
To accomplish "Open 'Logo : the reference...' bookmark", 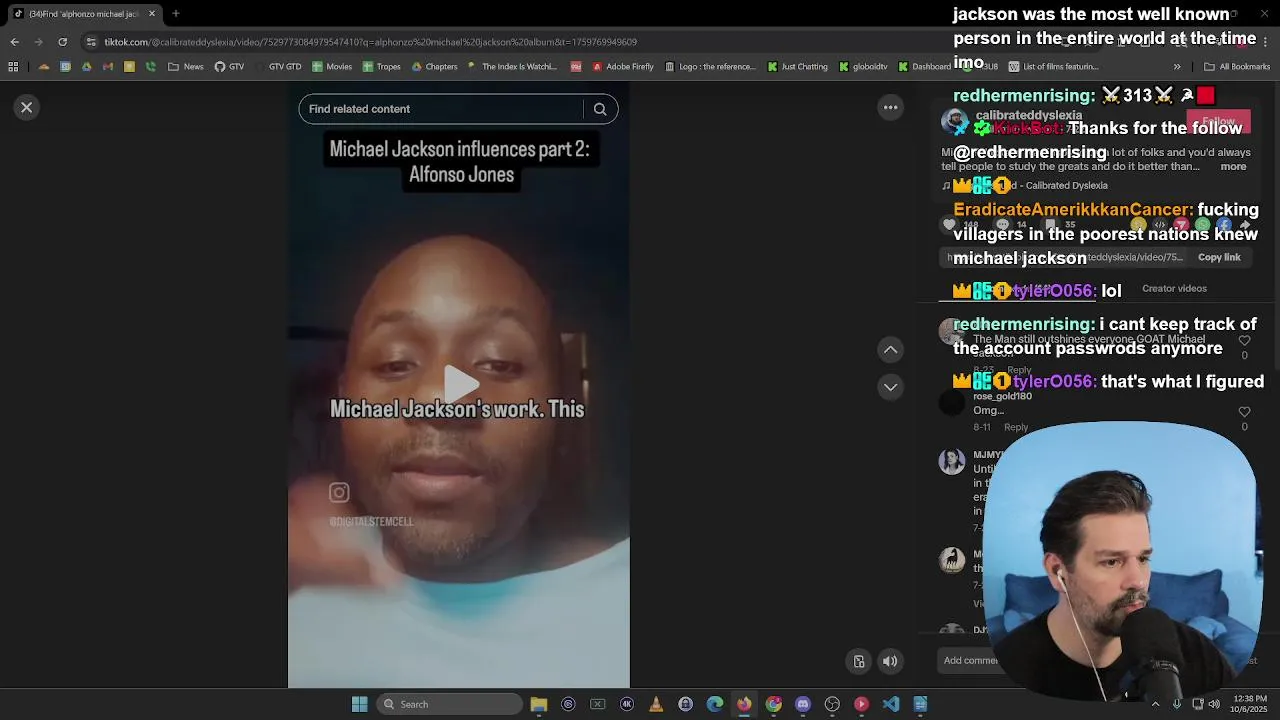I will click(709, 67).
